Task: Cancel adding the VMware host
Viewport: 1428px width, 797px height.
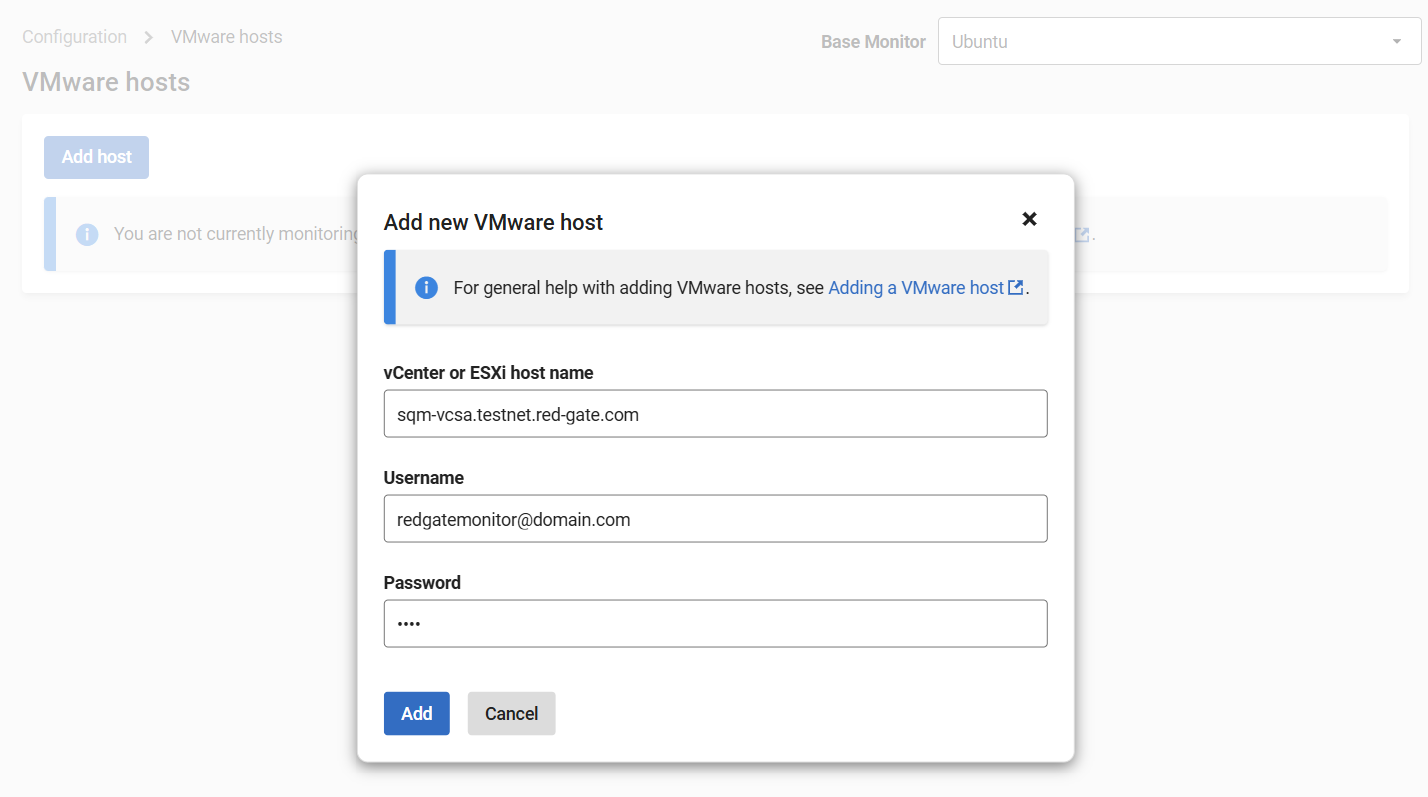Action: pos(511,713)
